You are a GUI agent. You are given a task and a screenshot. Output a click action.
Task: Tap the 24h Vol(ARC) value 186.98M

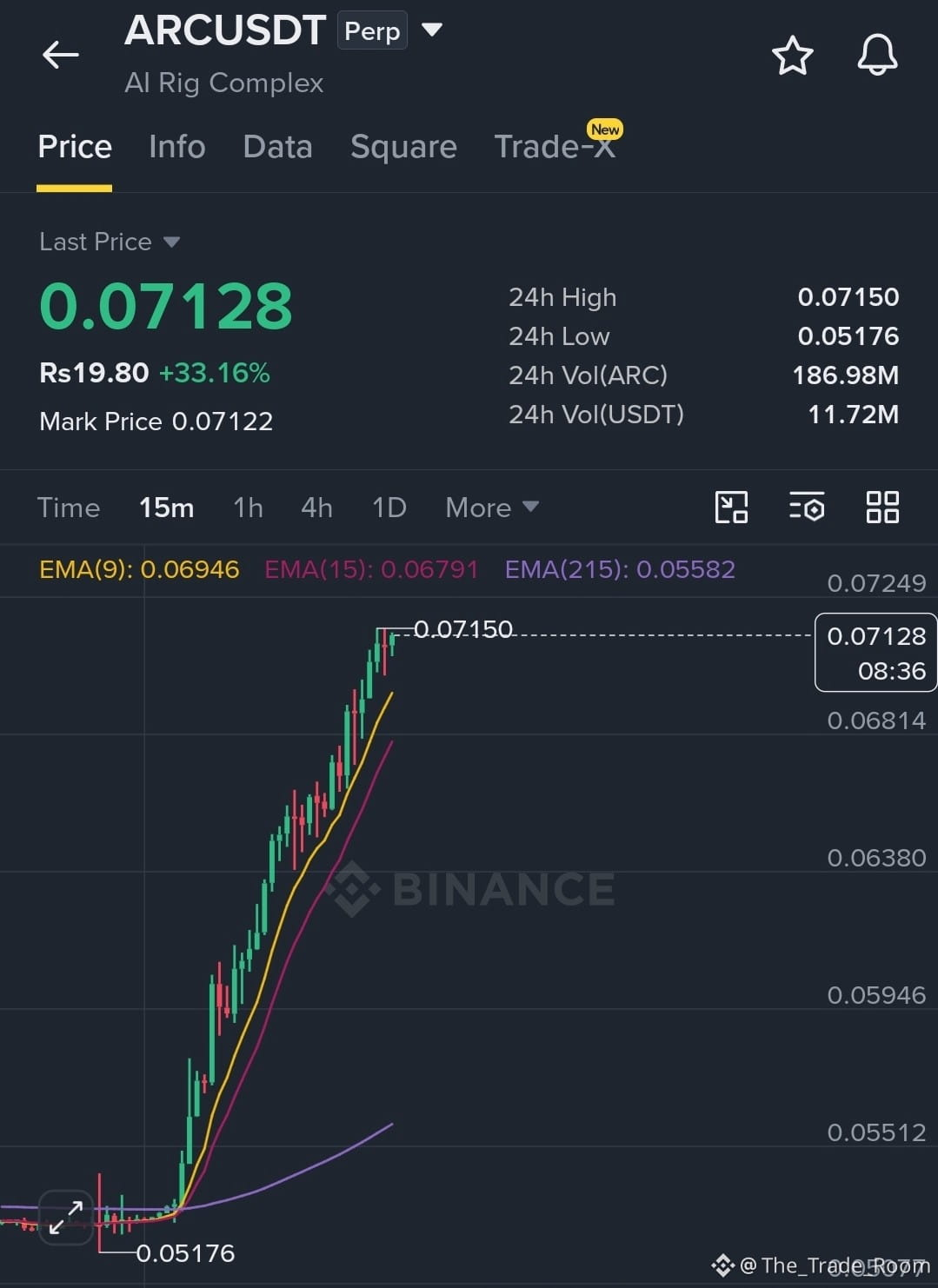tap(846, 375)
